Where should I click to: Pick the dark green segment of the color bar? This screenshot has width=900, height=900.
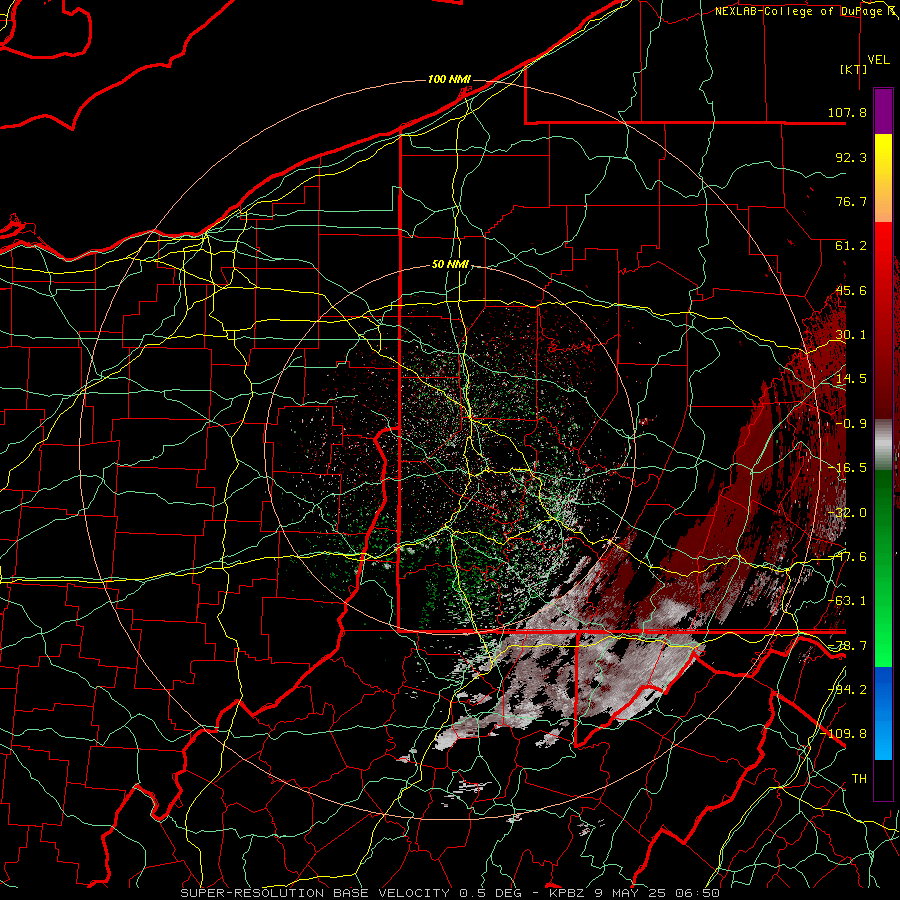883,499
